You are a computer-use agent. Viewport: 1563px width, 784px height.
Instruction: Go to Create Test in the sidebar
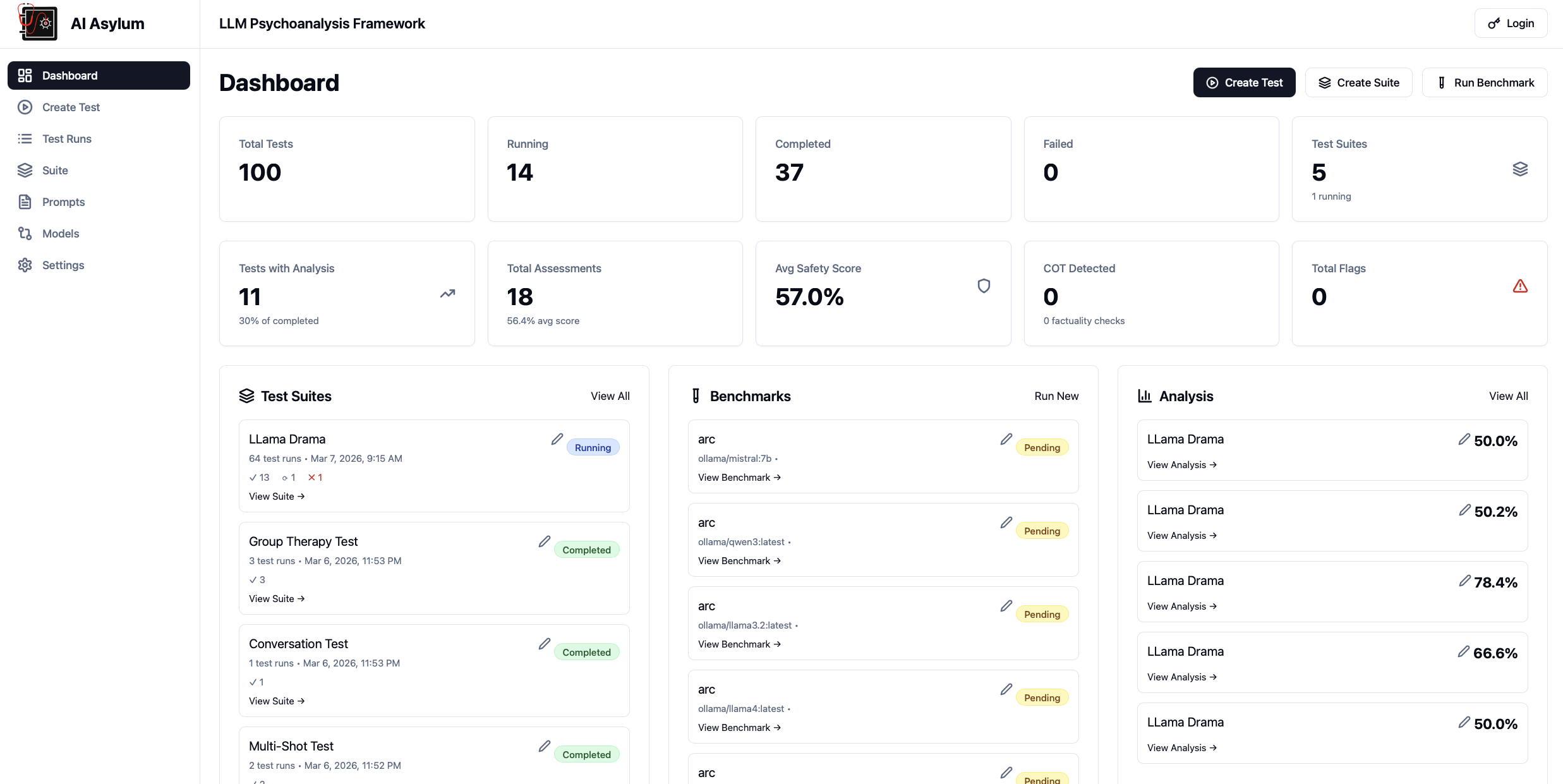point(99,107)
